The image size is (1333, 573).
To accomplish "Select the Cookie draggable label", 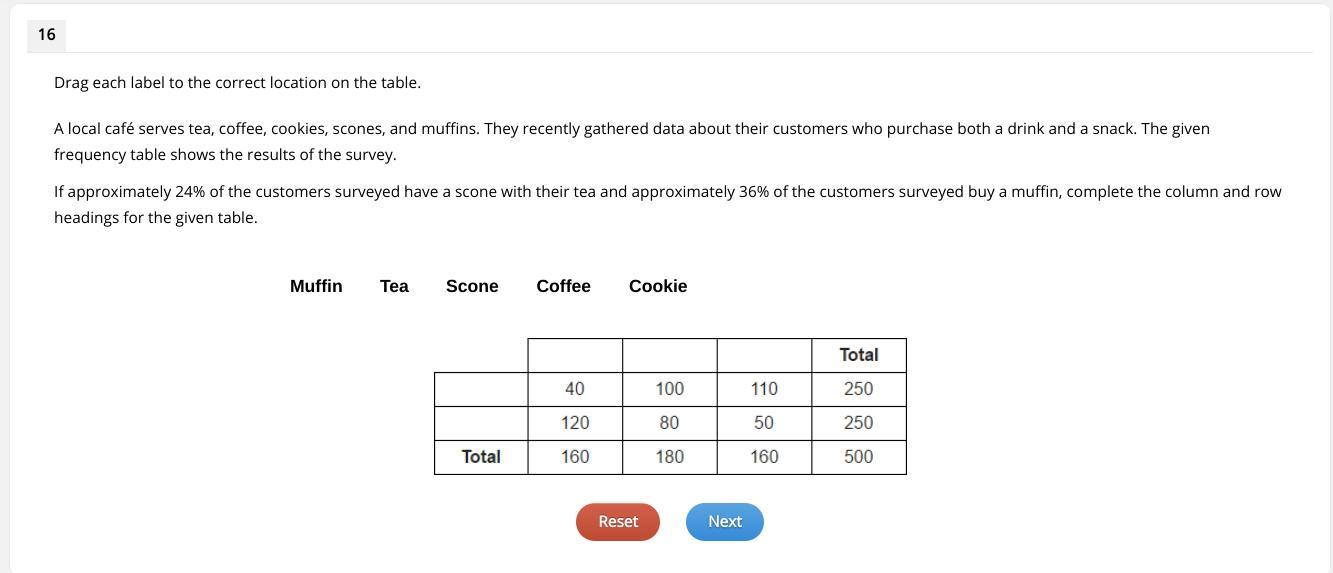I will pos(658,286).
